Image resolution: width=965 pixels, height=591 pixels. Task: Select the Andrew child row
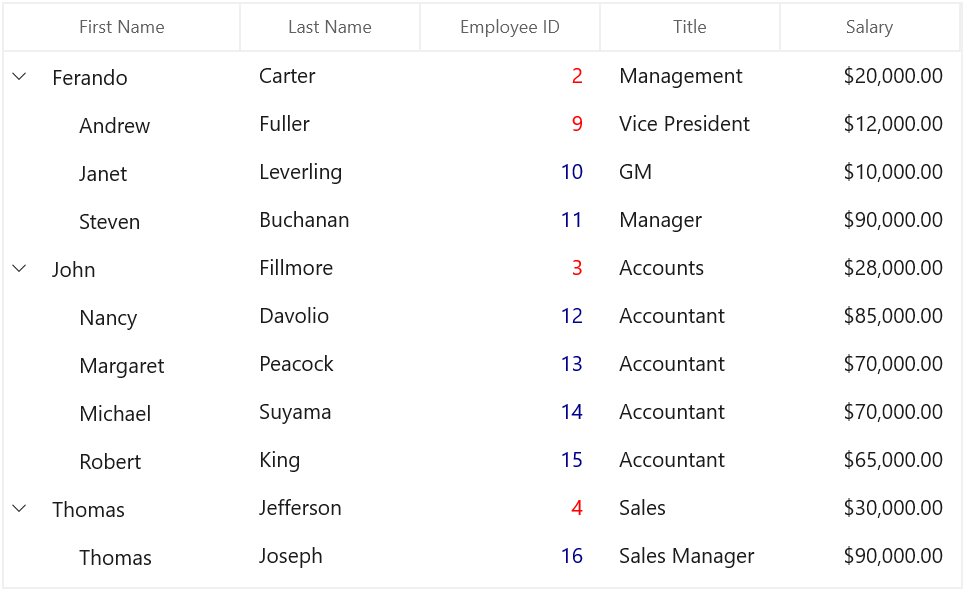click(x=482, y=125)
